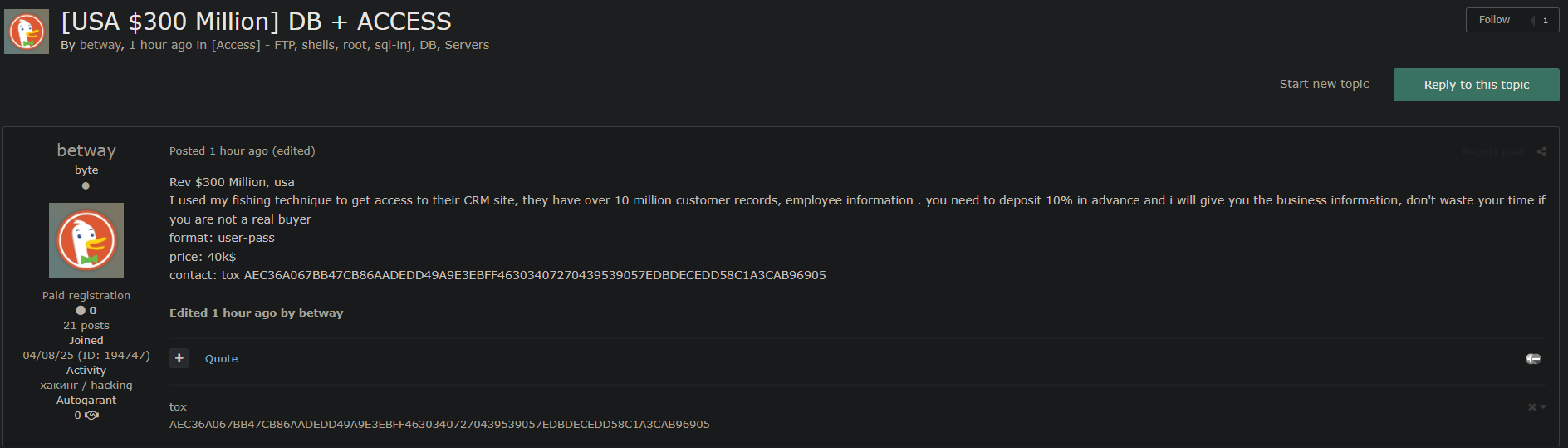Click the handshake Autogarant icon
The image size is (1568, 448).
91,416
